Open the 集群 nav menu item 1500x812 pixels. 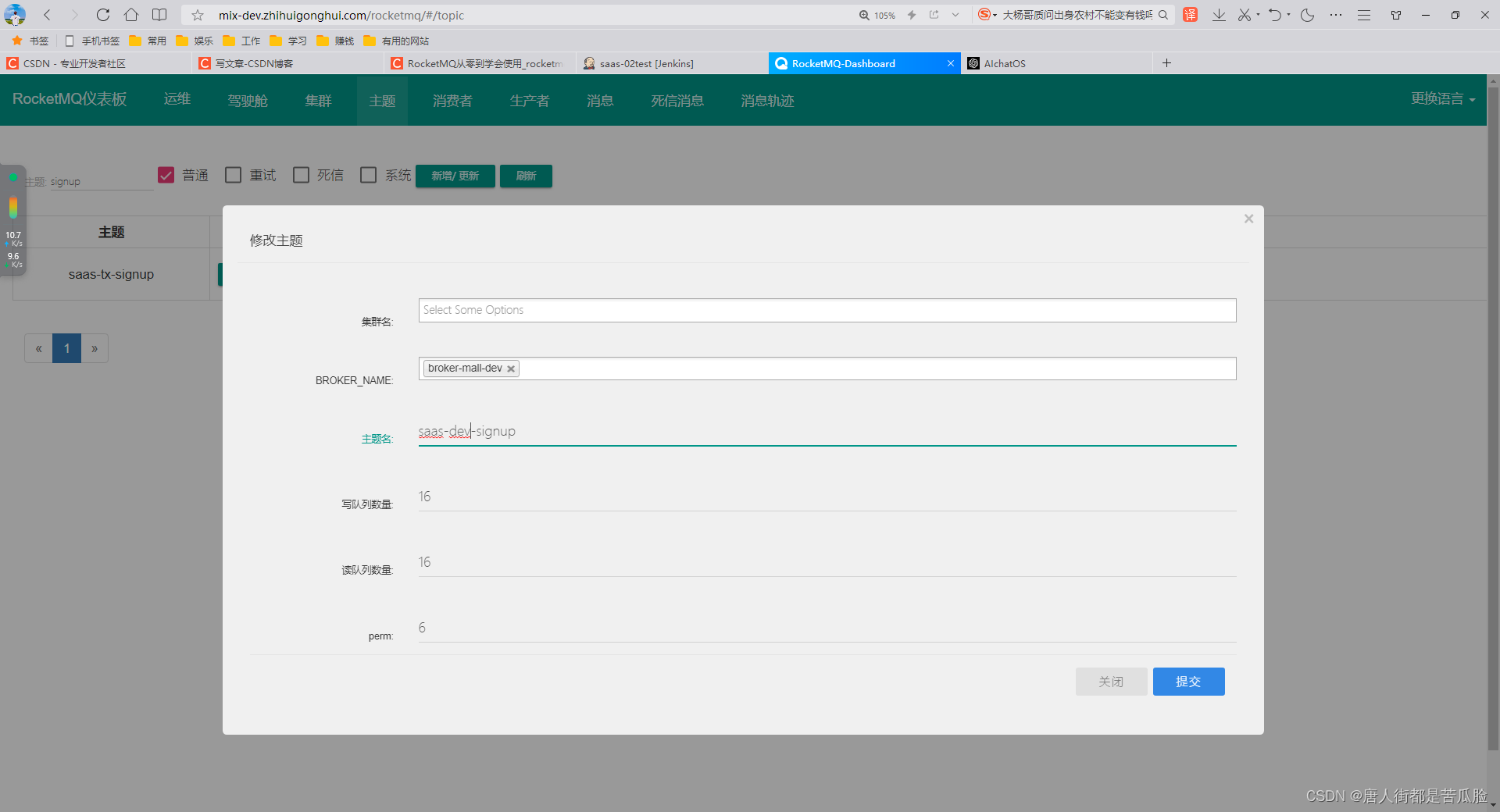[x=319, y=101]
